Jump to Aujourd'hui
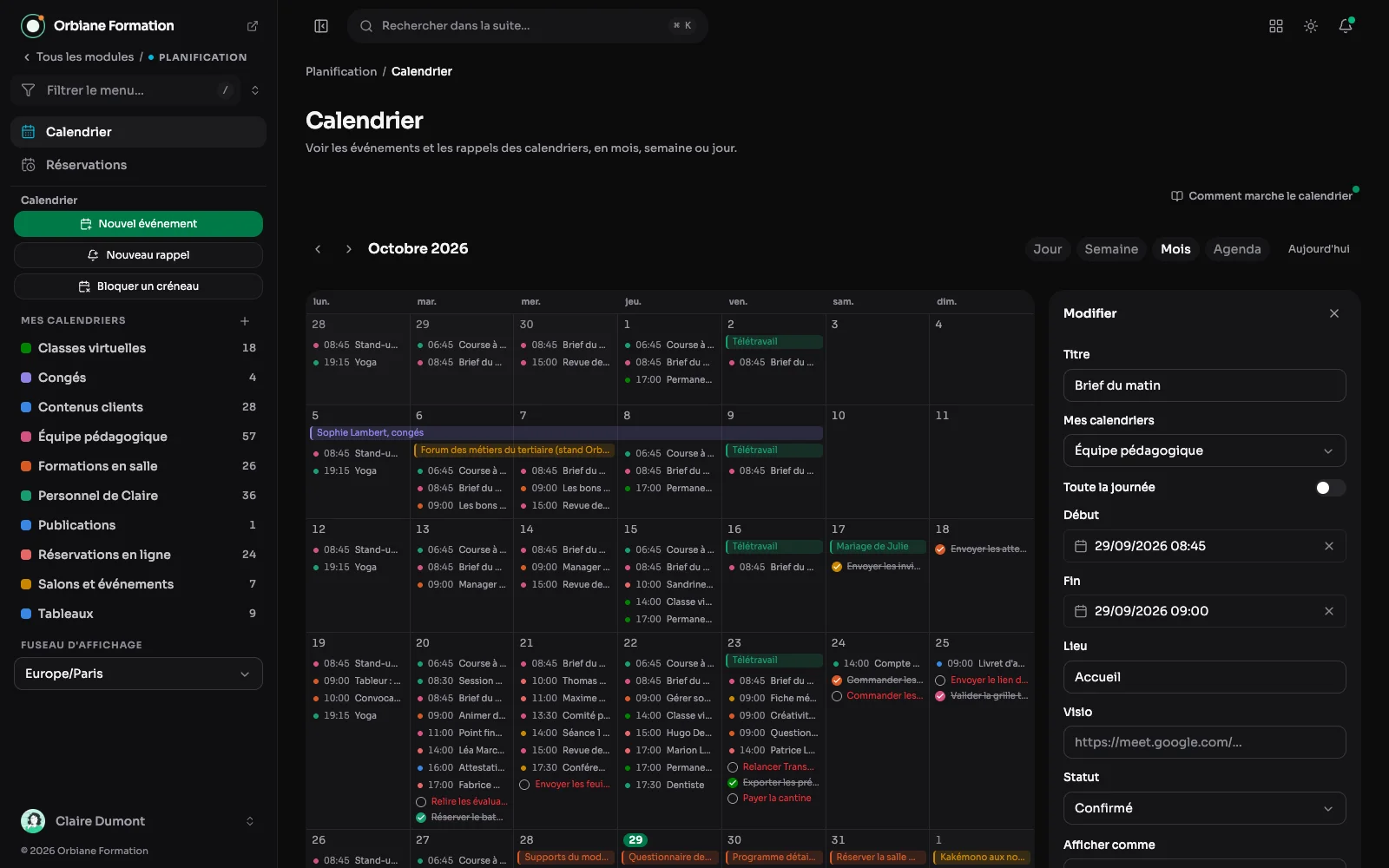1389x868 pixels. pyautogui.click(x=1319, y=249)
